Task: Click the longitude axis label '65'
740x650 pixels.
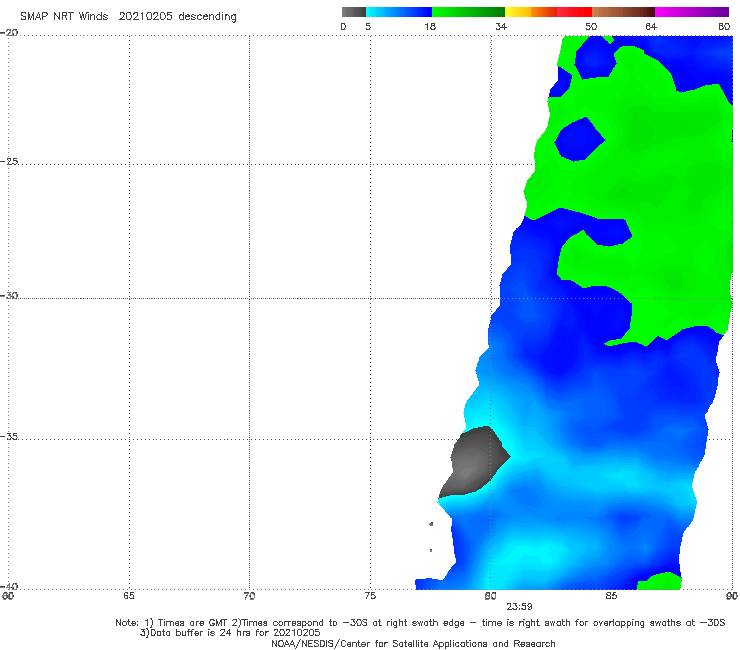Action: coord(129,596)
